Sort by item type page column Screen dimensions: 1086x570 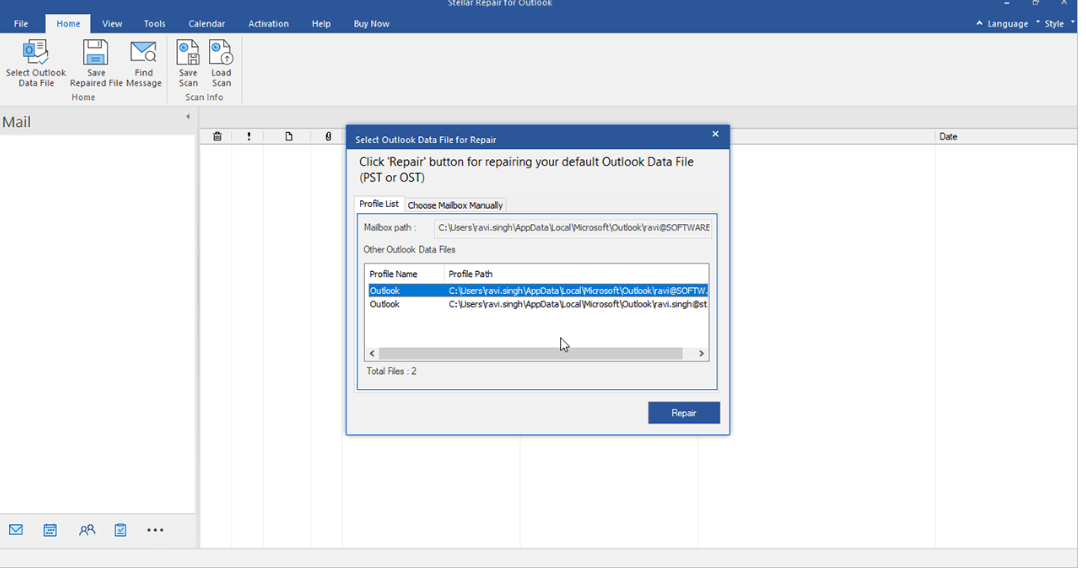coord(289,136)
